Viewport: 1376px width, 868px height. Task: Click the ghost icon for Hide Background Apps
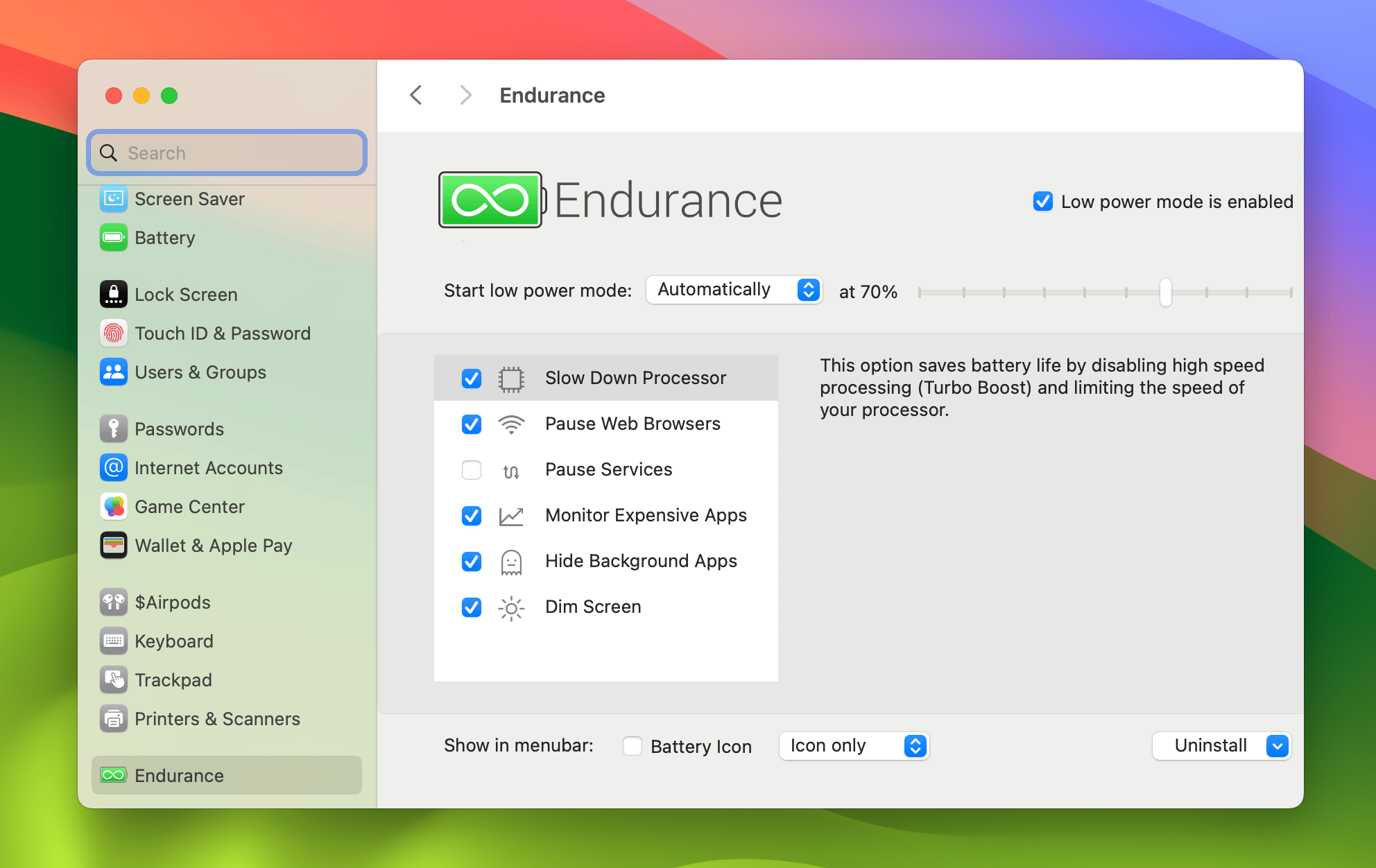click(x=511, y=562)
